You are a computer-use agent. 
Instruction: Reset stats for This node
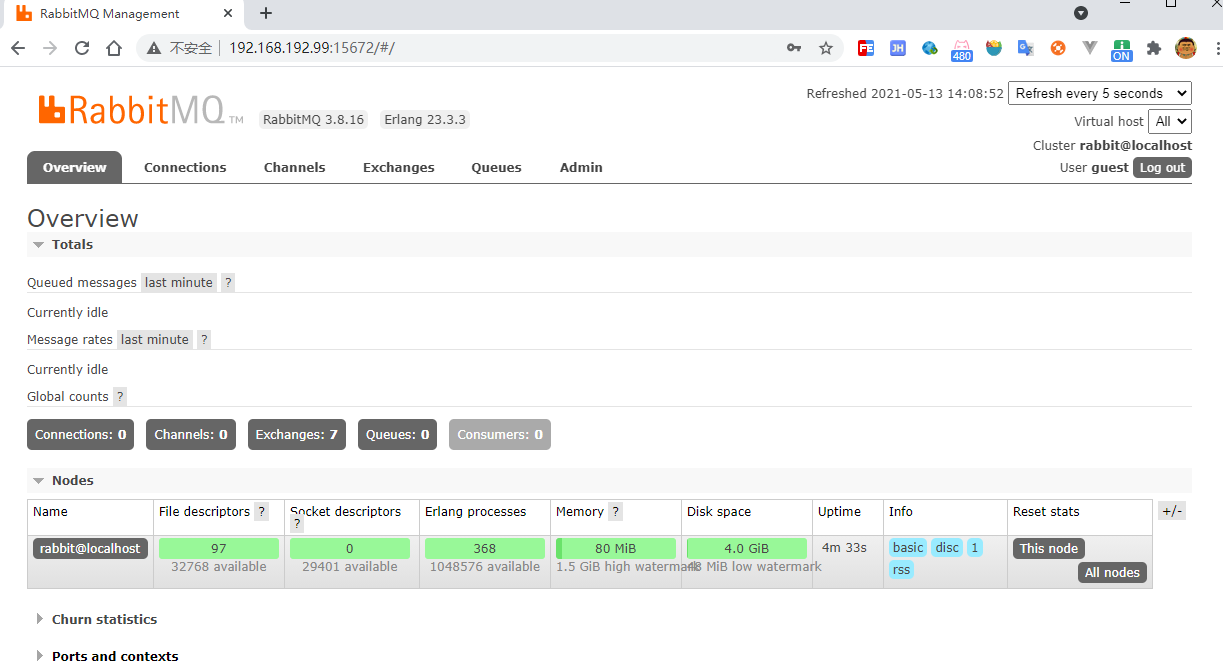pyautogui.click(x=1048, y=549)
